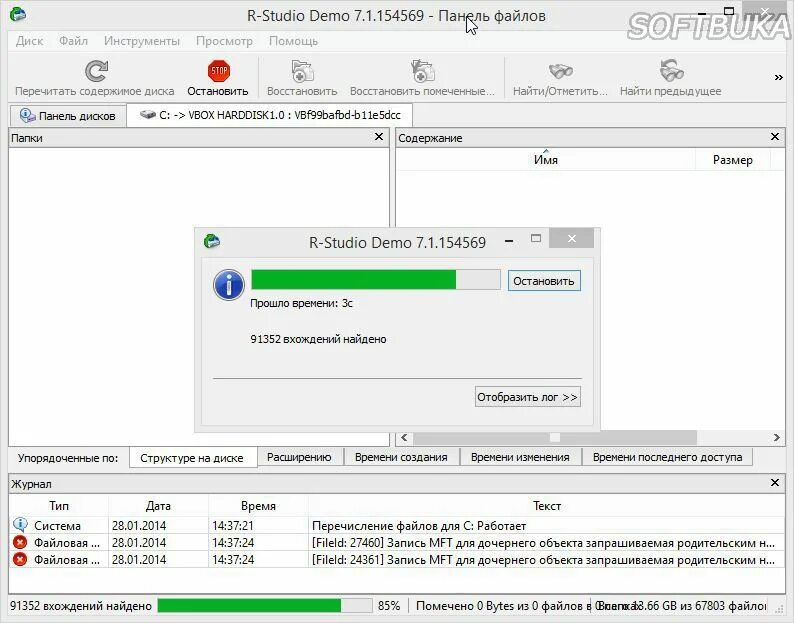Close the Содержание panel
Image resolution: width=794 pixels, height=623 pixels.
[x=774, y=137]
